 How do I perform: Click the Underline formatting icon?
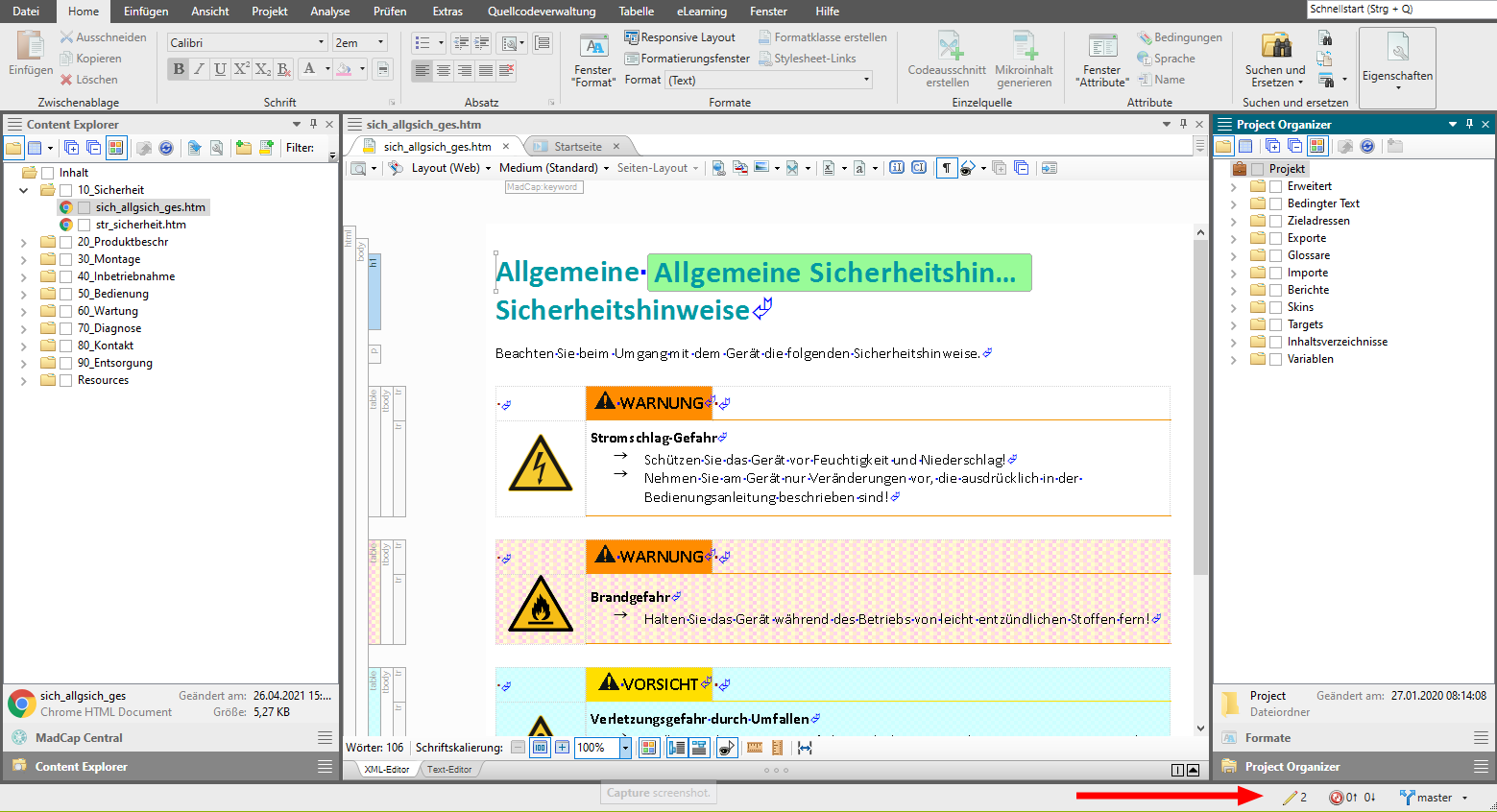[220, 69]
